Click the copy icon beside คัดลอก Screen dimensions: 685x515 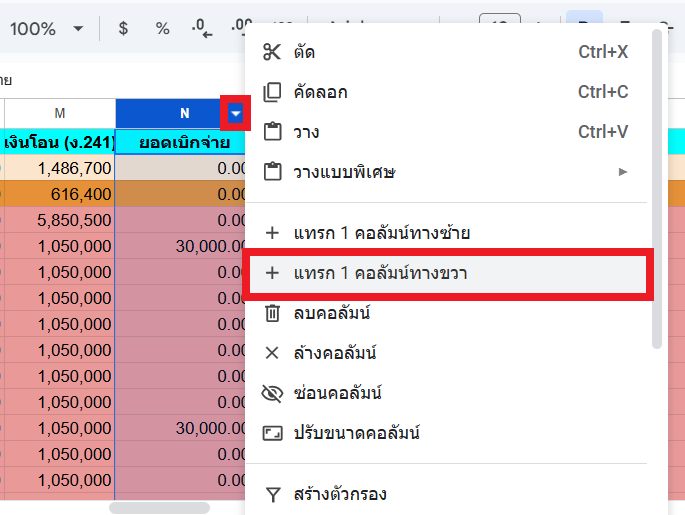[x=272, y=92]
